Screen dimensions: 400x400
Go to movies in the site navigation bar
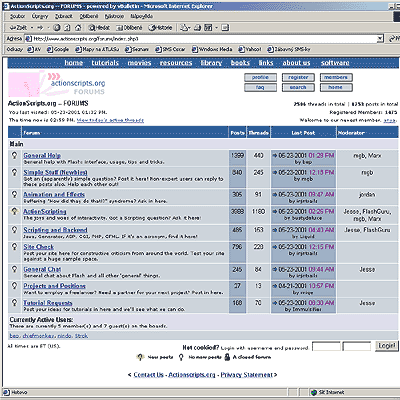click(x=139, y=63)
